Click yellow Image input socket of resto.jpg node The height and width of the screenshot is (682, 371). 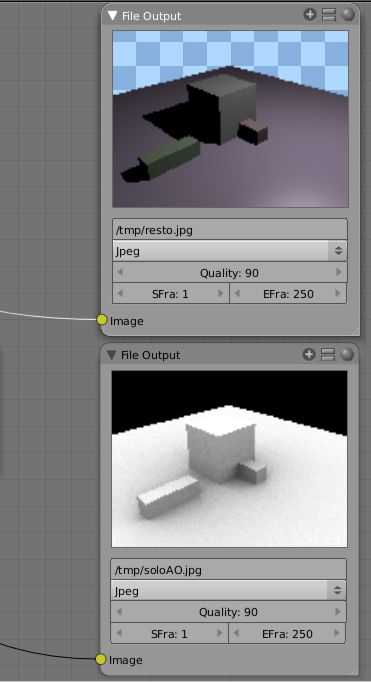102,320
